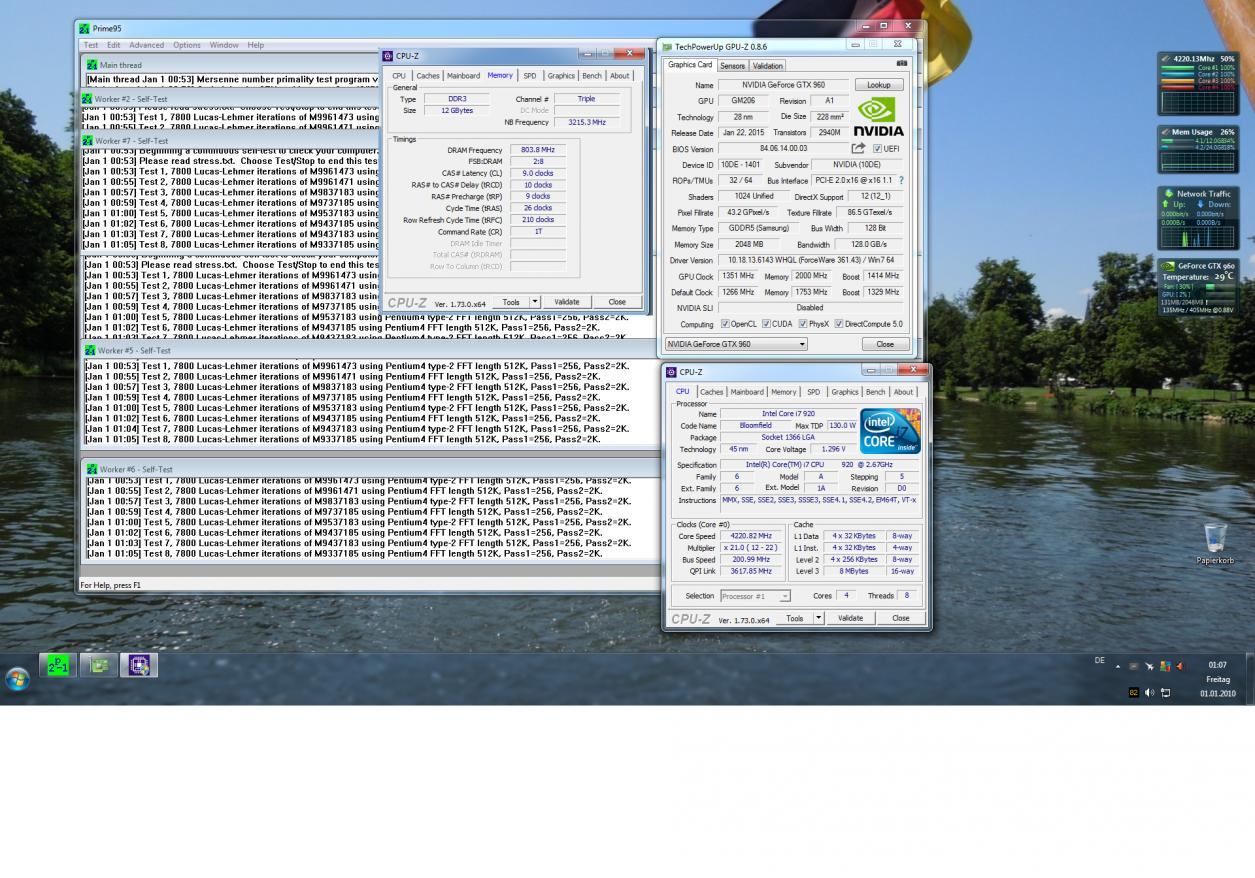Click Validate in CPU-Z CPU window
Image resolution: width=1255 pixels, height=878 pixels.
point(850,618)
